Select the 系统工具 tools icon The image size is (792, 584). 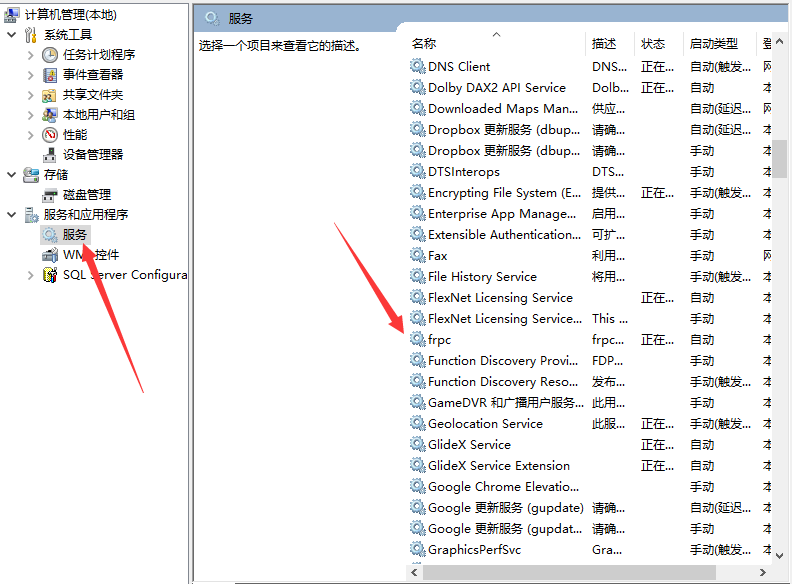pyautogui.click(x=31, y=35)
